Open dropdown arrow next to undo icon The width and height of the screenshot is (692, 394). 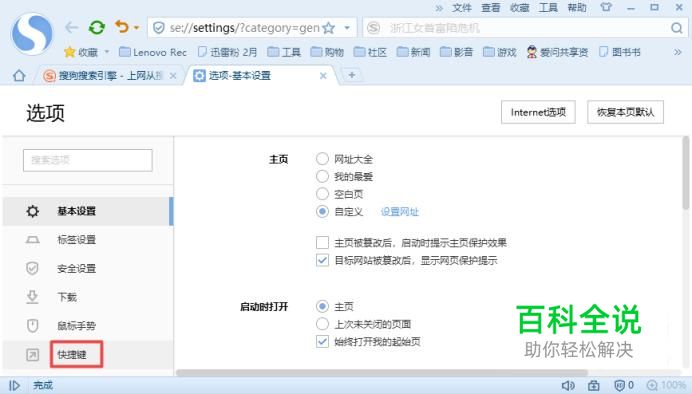tap(136, 28)
